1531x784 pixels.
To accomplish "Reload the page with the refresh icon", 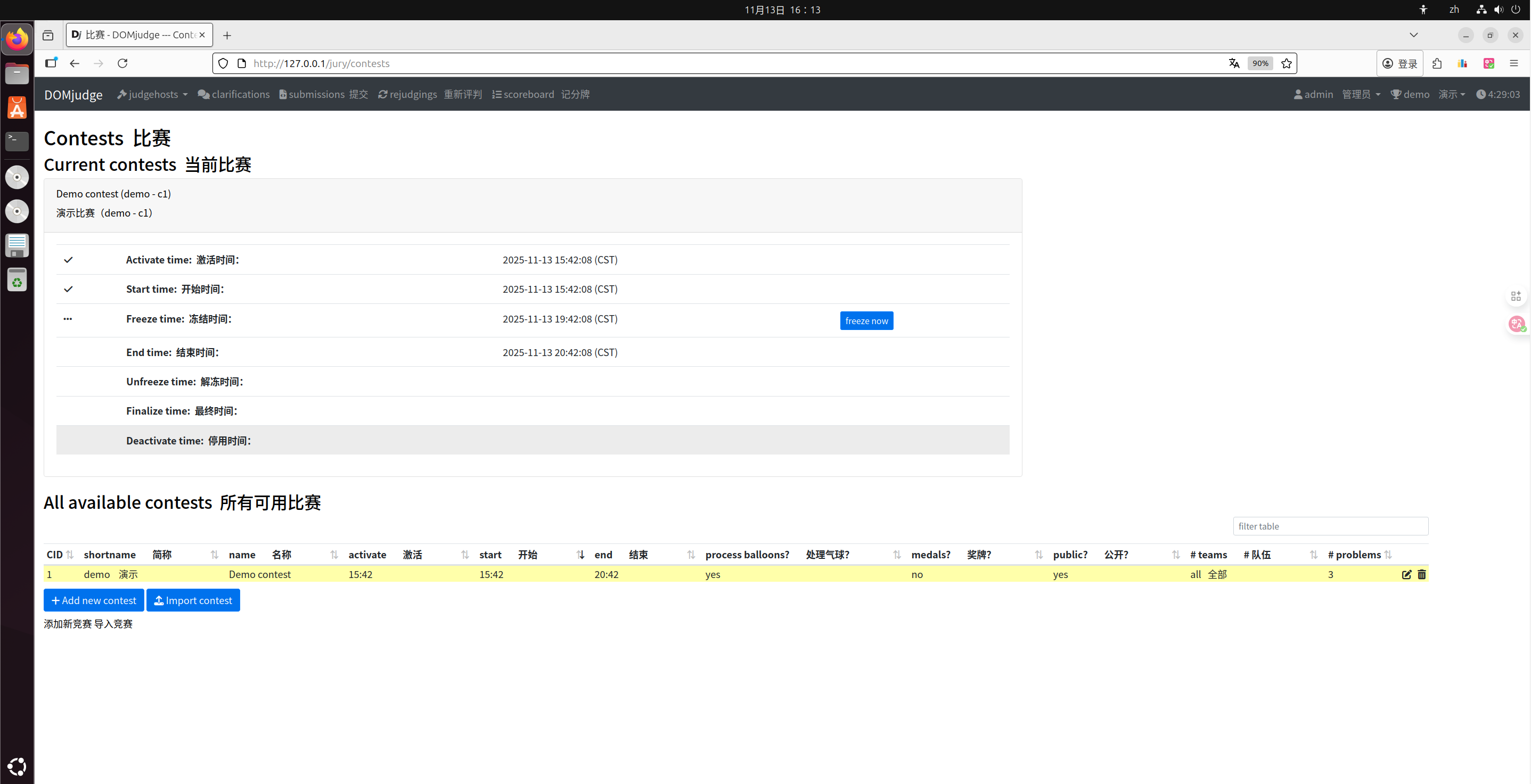I will tap(122, 63).
